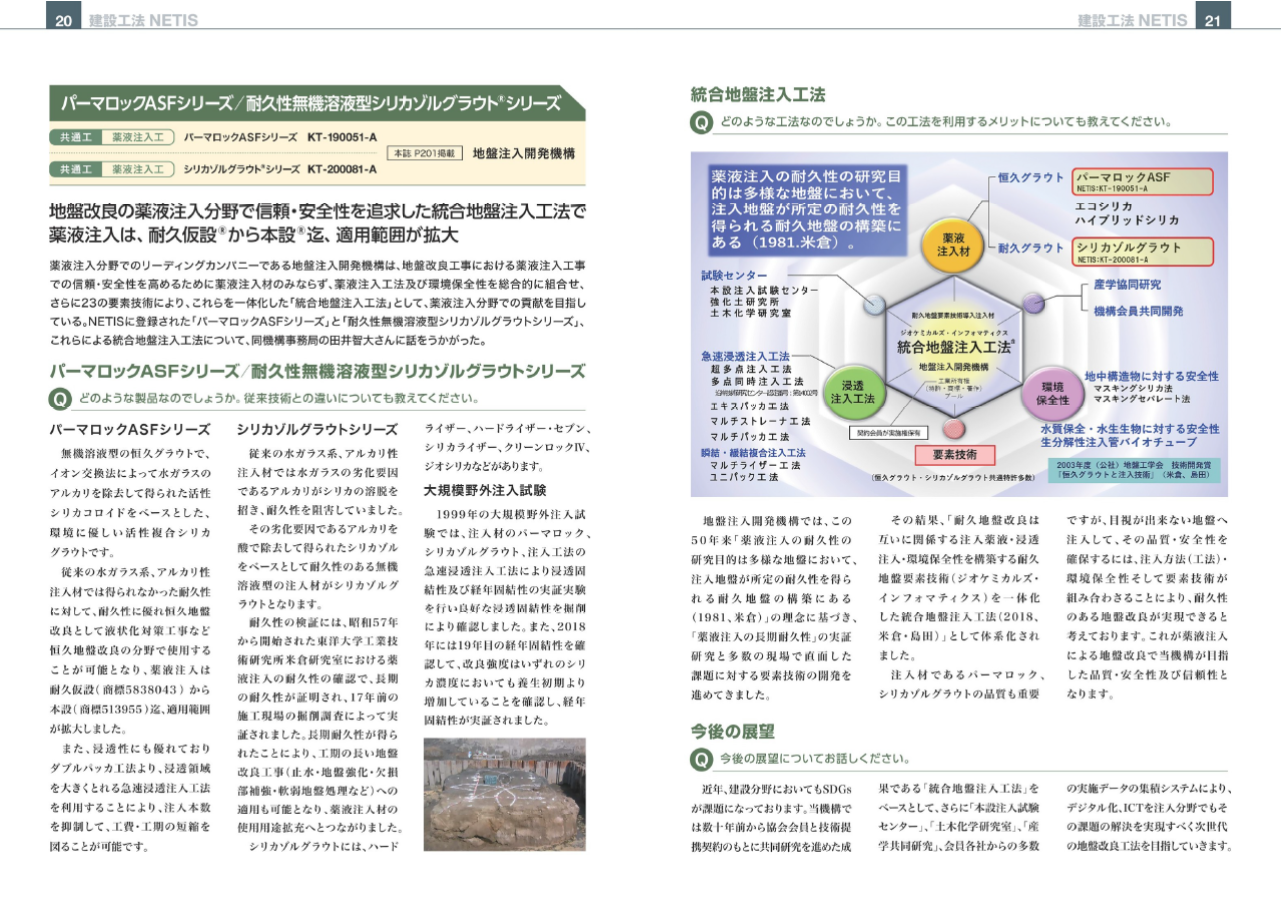Click the light-blue sphere linked to 試験センター

coord(874,304)
